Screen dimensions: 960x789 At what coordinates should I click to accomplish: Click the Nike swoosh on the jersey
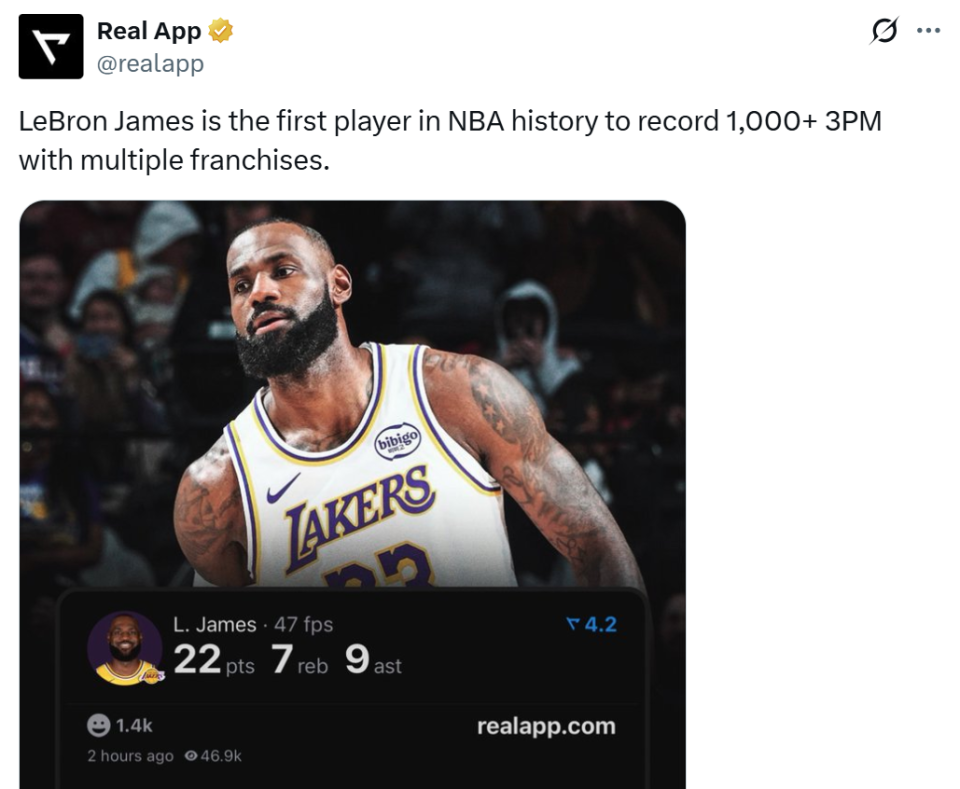click(x=283, y=489)
